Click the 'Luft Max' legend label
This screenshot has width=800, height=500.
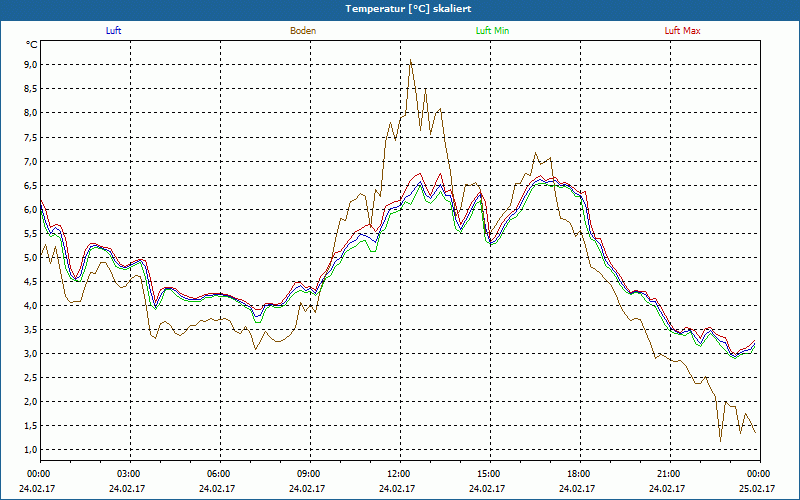pyautogui.click(x=682, y=31)
